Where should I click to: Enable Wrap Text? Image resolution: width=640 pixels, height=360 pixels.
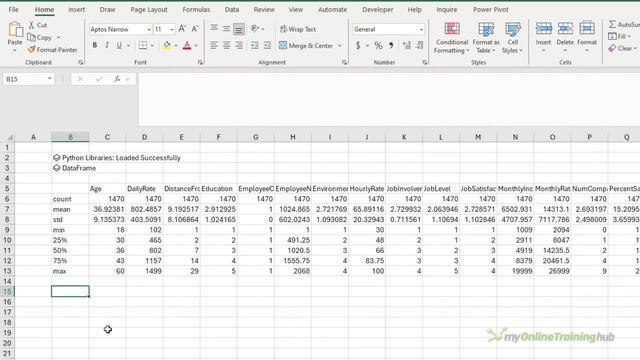298,29
